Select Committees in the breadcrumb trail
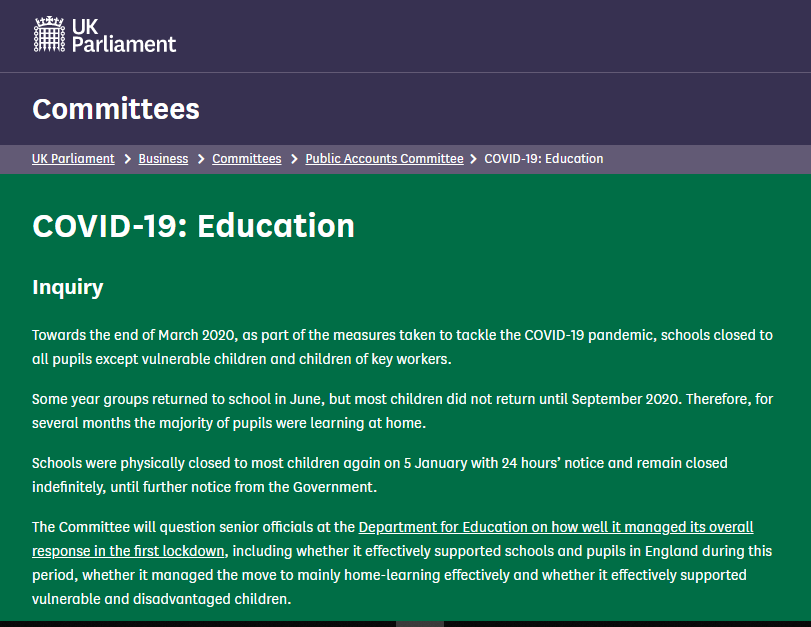This screenshot has width=811, height=627. [246, 159]
